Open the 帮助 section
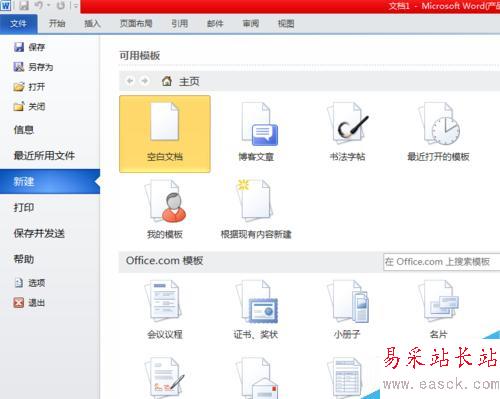 tap(24, 259)
